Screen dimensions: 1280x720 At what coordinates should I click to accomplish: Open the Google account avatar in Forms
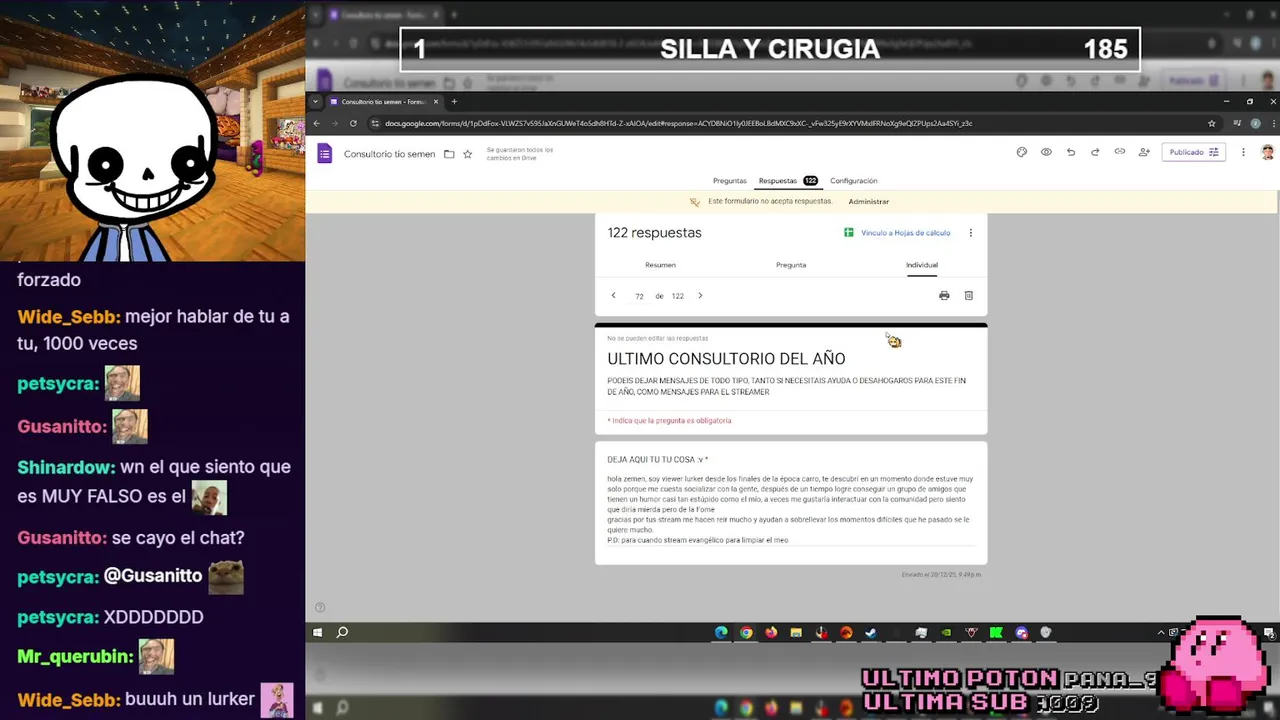pos(1267,152)
